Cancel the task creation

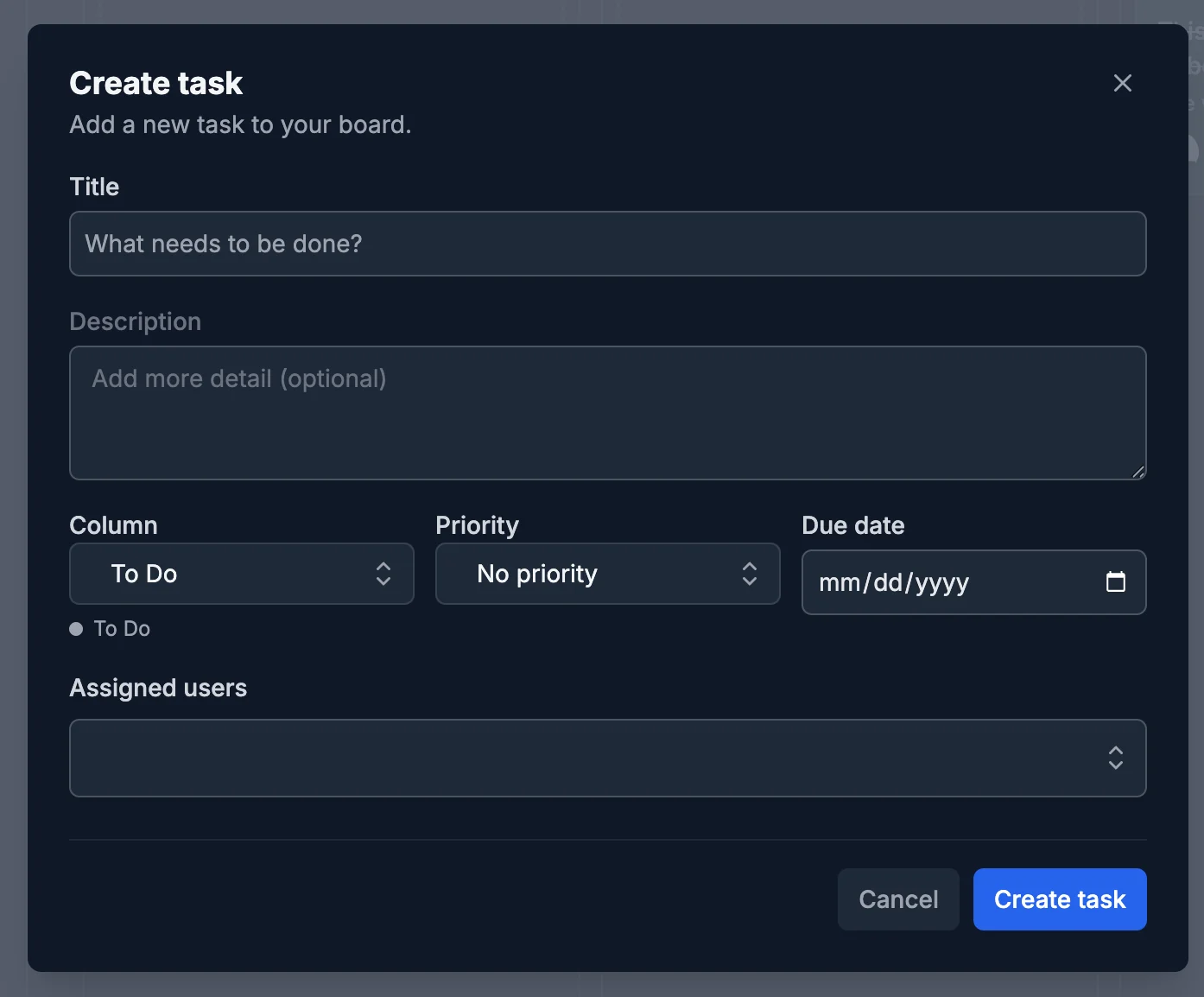[898, 899]
